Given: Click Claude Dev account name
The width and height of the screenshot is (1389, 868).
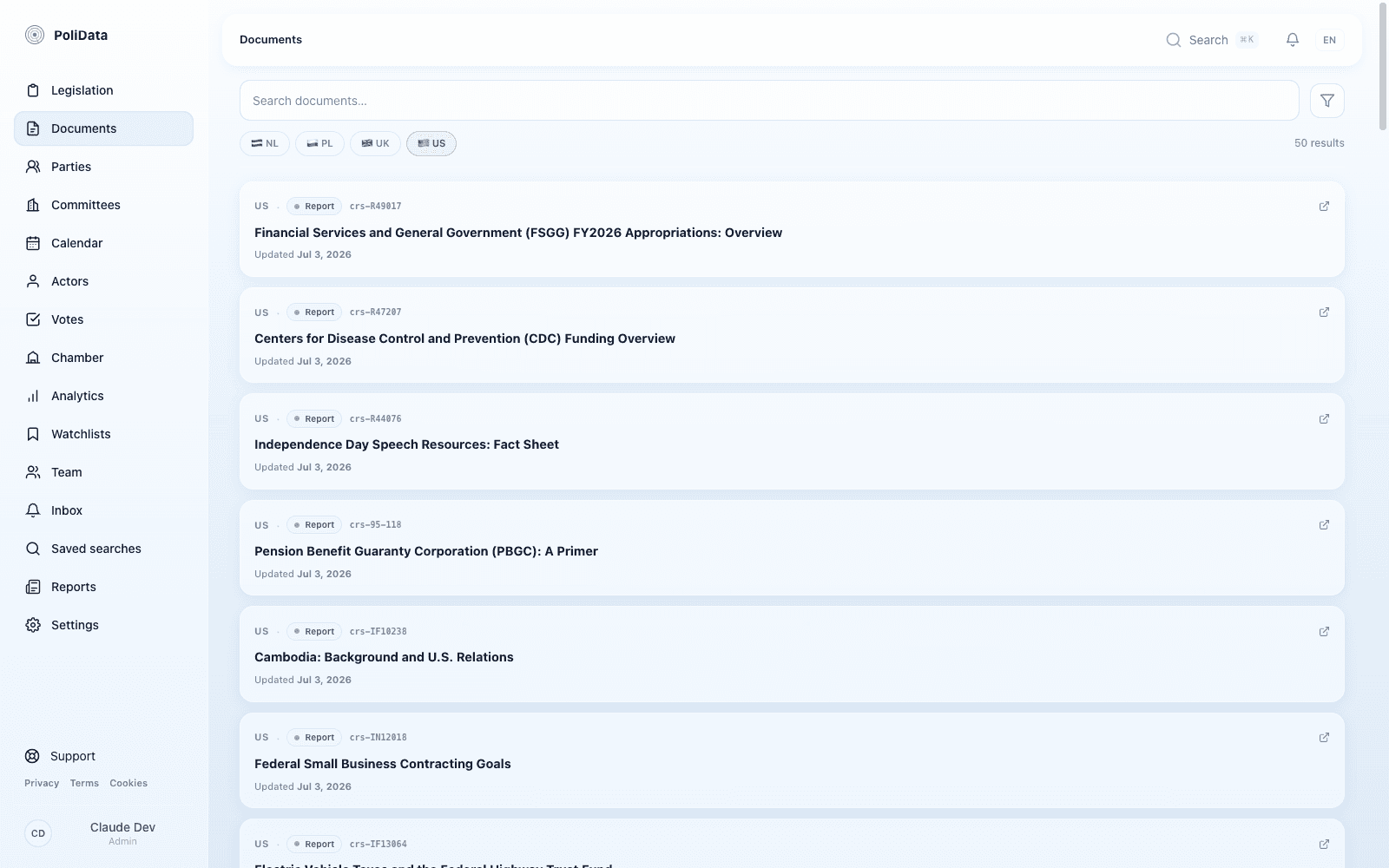Looking at the screenshot, I should pyautogui.click(x=122, y=827).
